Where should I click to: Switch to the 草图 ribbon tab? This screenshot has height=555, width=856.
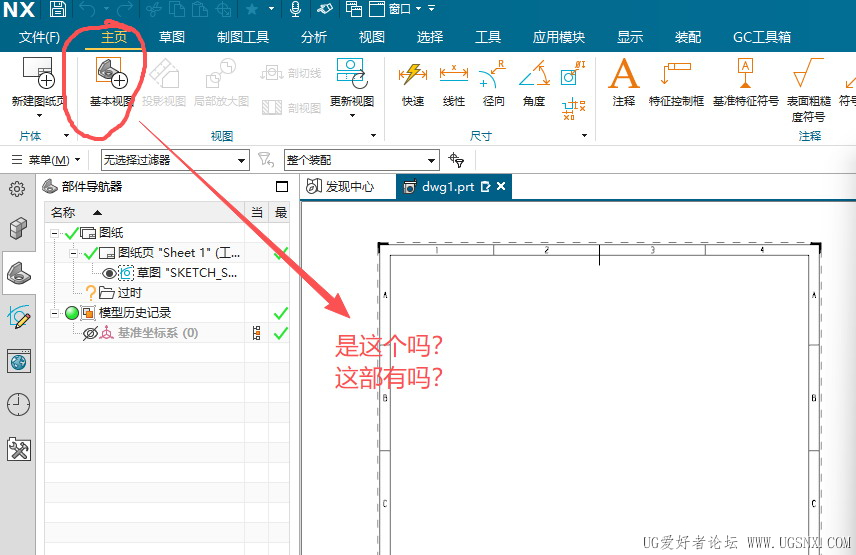[x=171, y=37]
